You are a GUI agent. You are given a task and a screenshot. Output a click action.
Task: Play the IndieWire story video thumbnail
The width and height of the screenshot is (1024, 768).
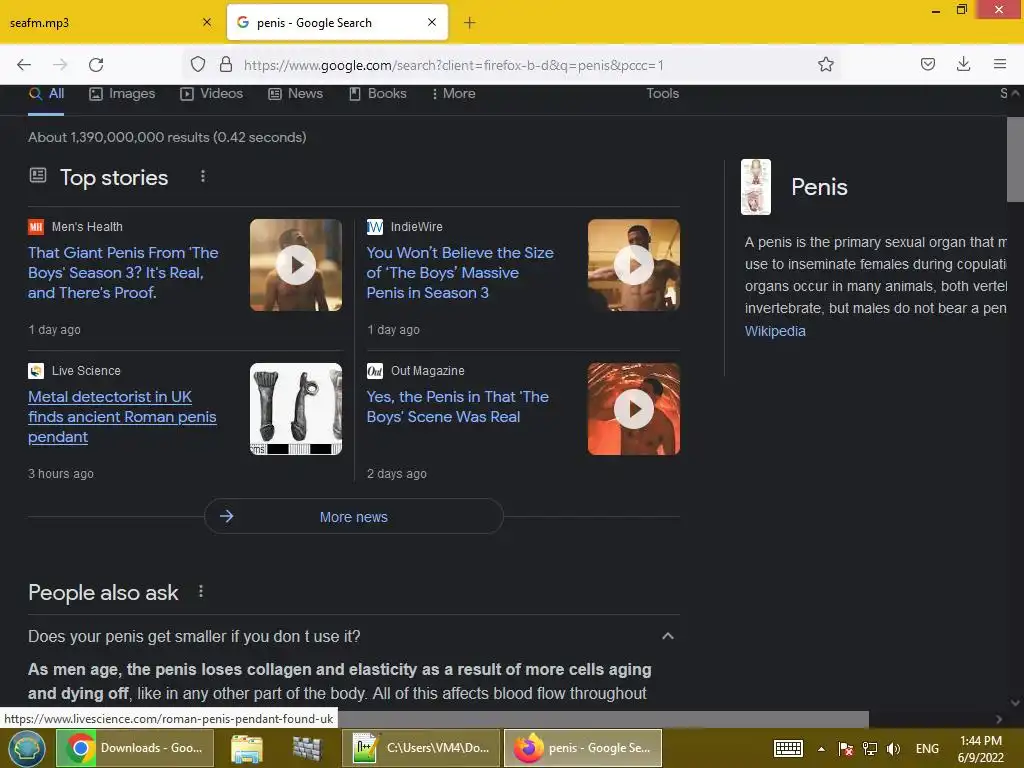(x=633, y=265)
